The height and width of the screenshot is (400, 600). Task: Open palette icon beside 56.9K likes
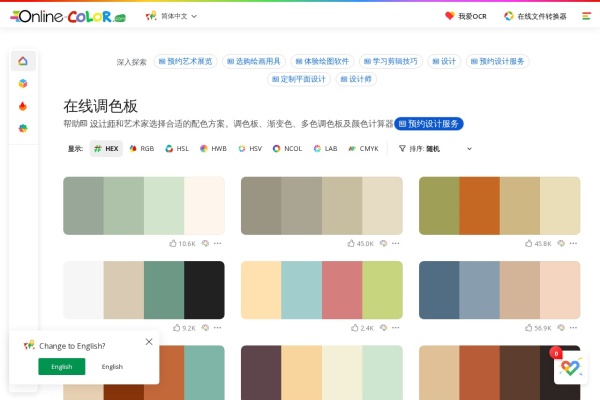point(561,328)
